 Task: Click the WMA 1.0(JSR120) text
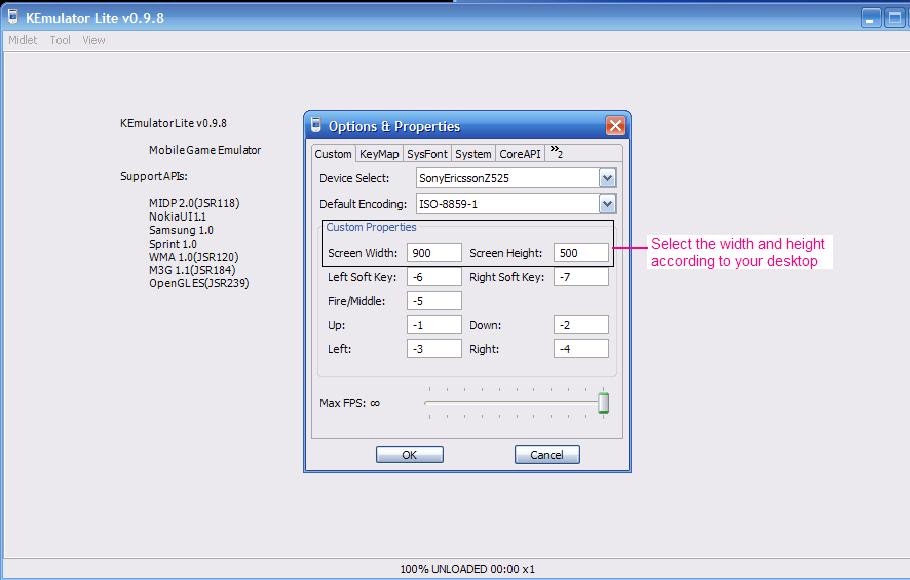click(193, 257)
